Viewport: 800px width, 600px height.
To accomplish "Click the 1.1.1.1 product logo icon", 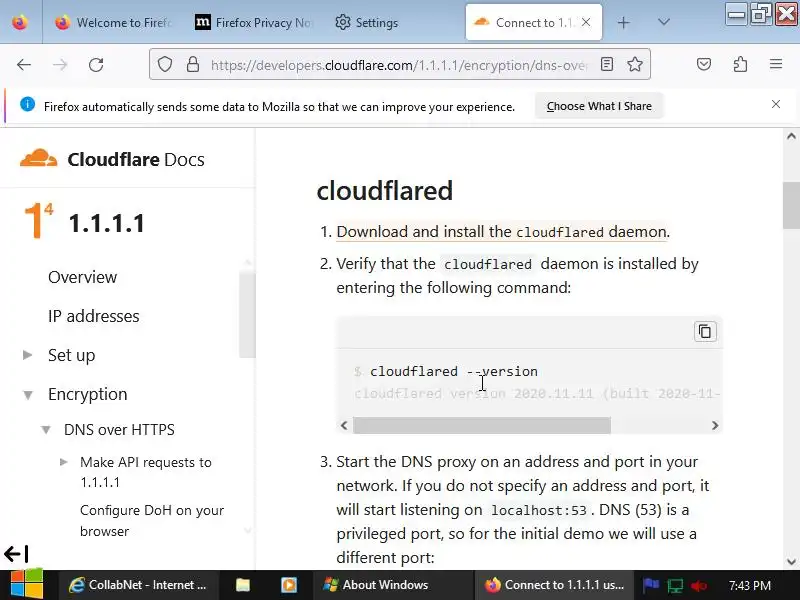I will (39, 220).
